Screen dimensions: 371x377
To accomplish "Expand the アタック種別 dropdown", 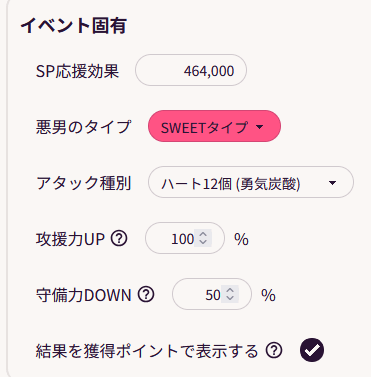I will [251, 182].
